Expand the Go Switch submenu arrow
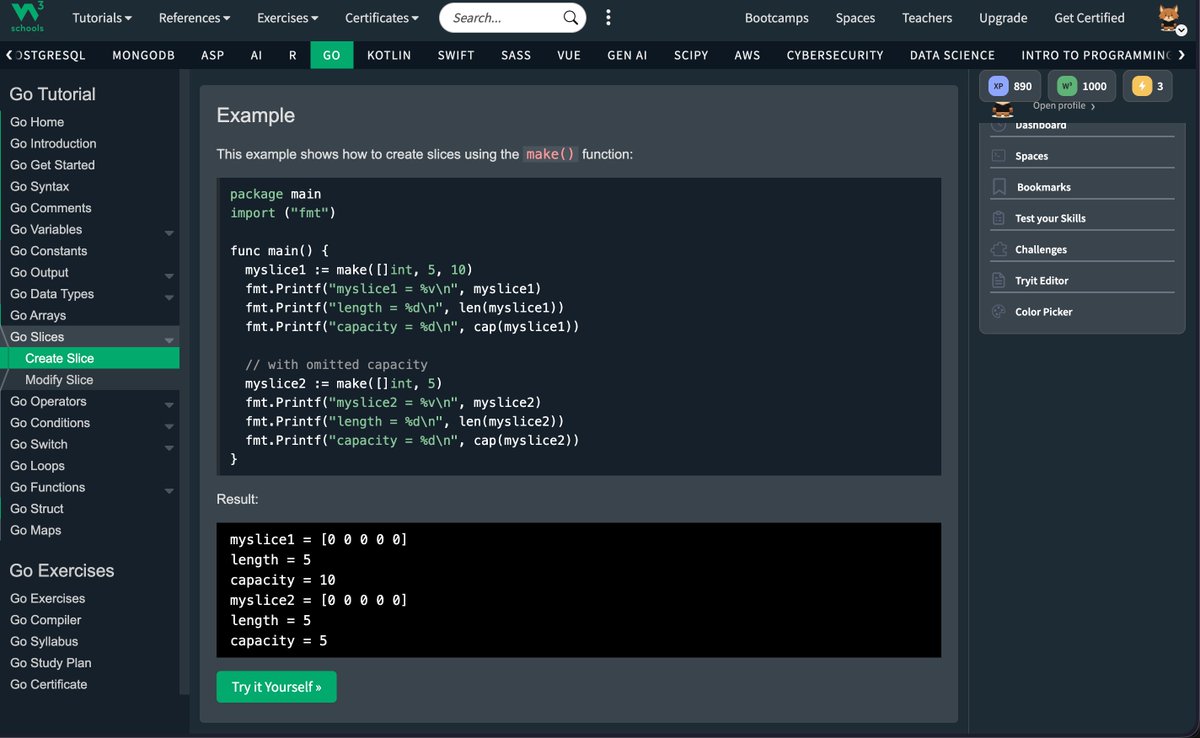The height and width of the screenshot is (738, 1200). pos(169,447)
